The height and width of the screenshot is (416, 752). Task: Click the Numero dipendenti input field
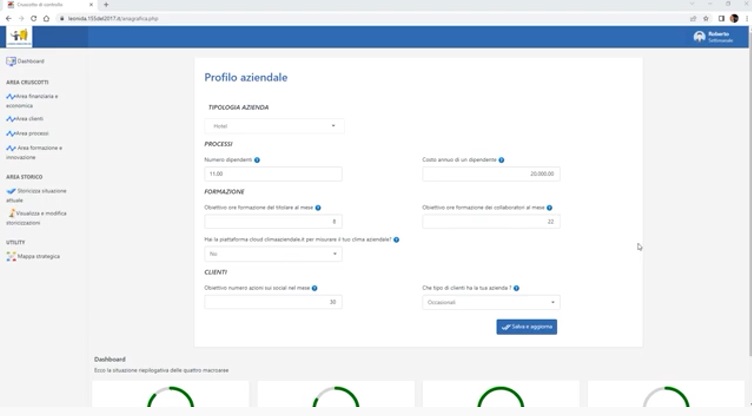click(273, 174)
